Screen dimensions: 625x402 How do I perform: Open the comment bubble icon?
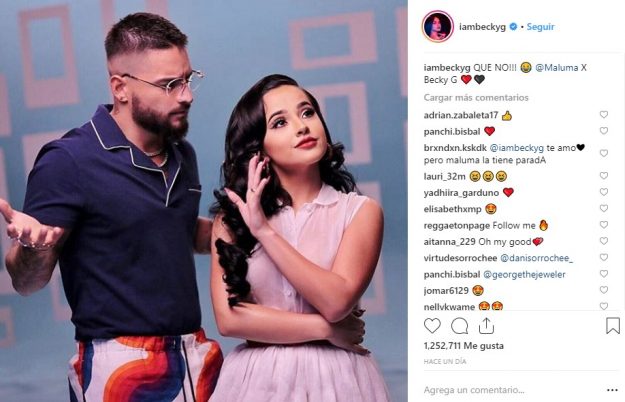click(x=459, y=326)
